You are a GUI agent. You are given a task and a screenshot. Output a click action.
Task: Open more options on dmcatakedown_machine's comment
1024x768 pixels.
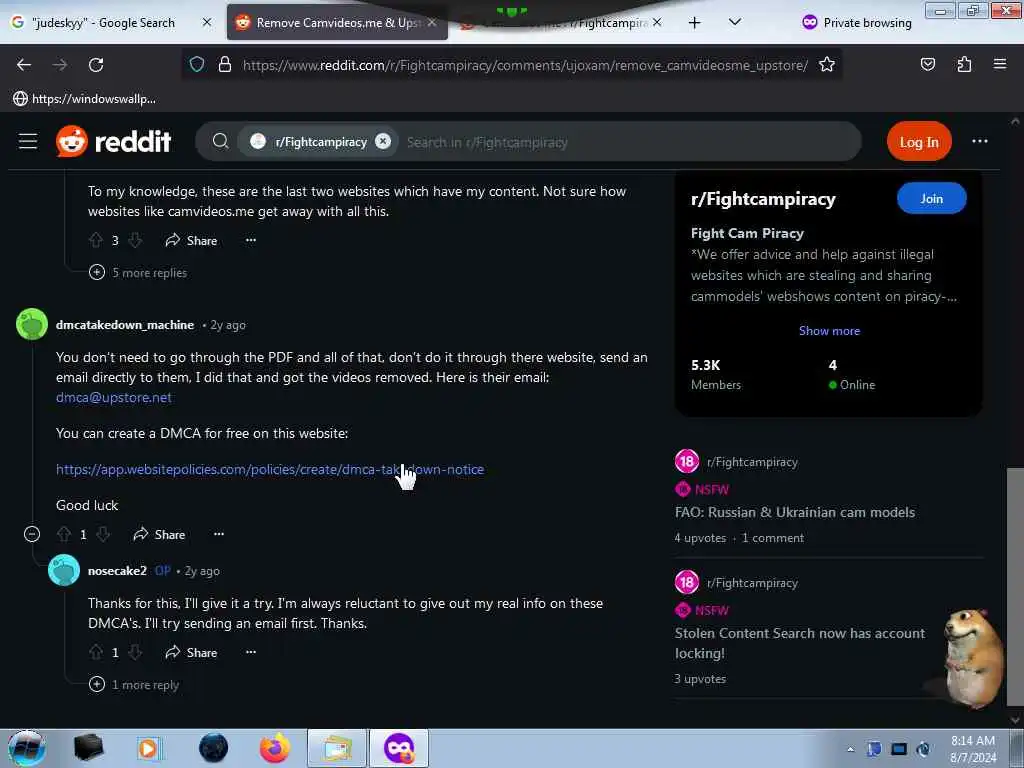[219, 534]
